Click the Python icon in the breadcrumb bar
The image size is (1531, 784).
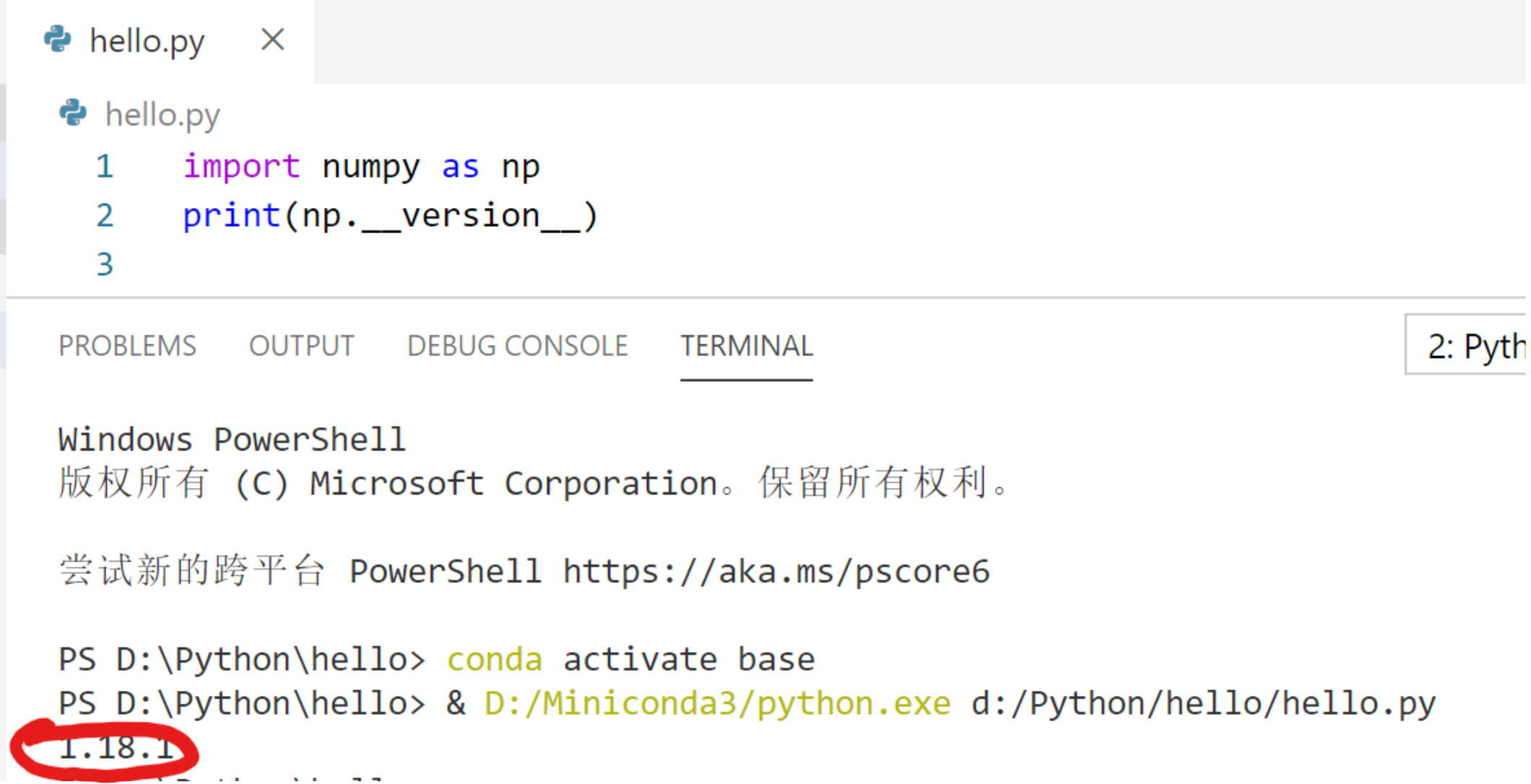tap(72, 113)
